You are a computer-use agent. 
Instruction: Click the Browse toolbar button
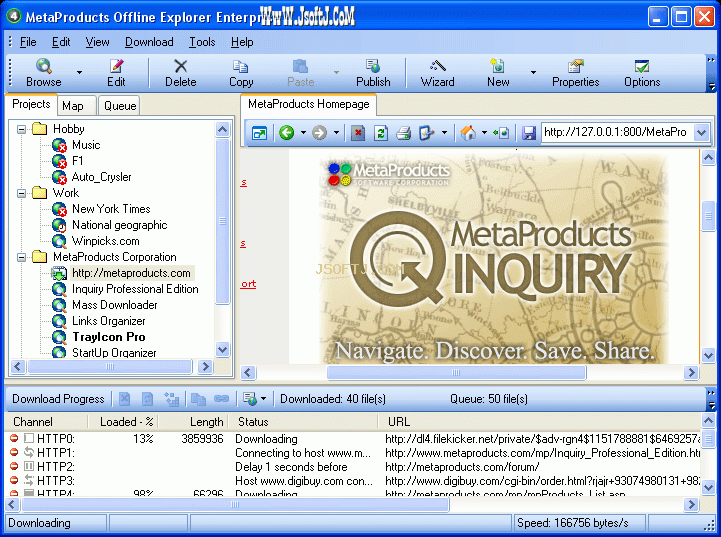[44, 73]
